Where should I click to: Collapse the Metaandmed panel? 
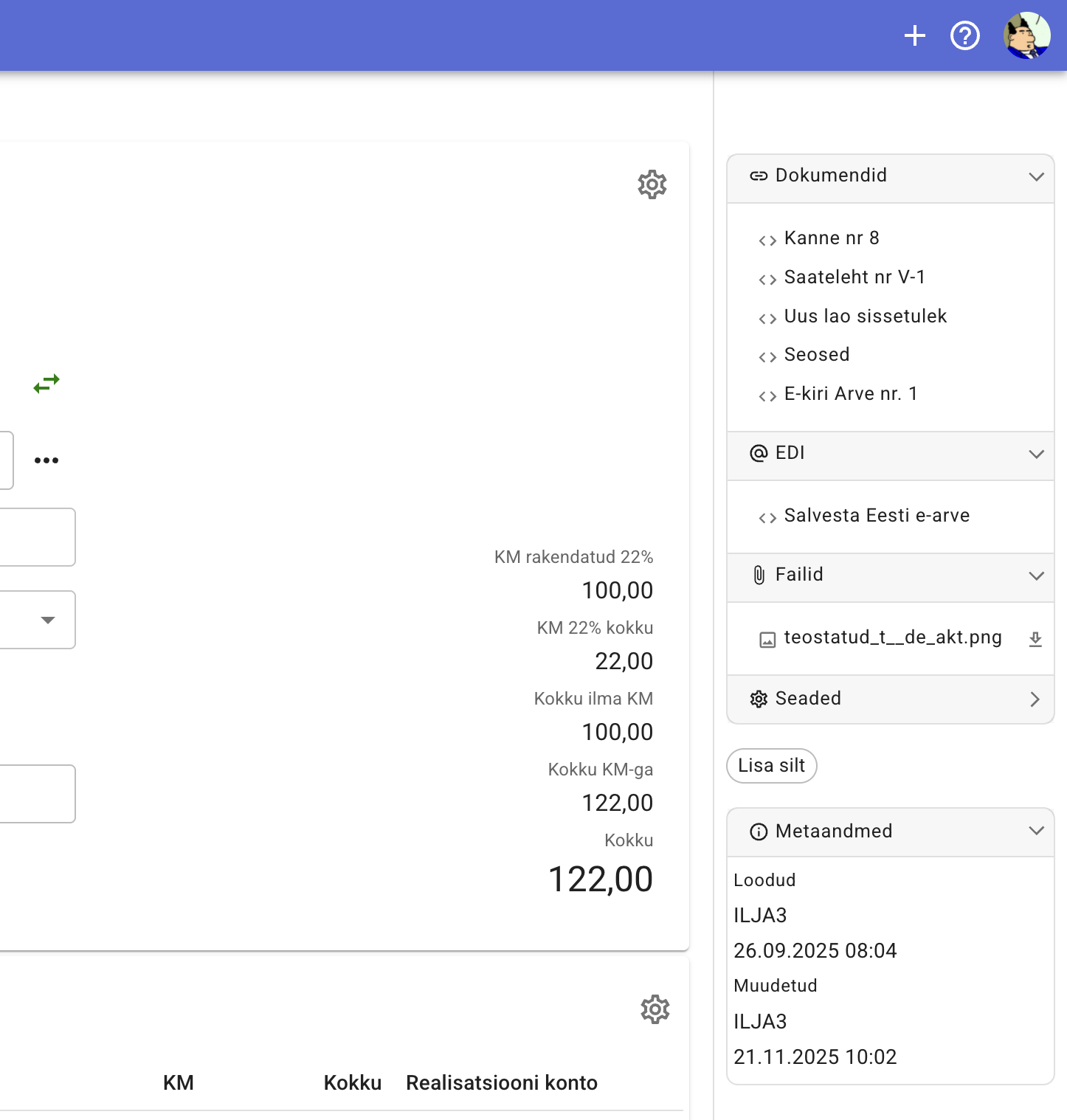(x=1036, y=831)
